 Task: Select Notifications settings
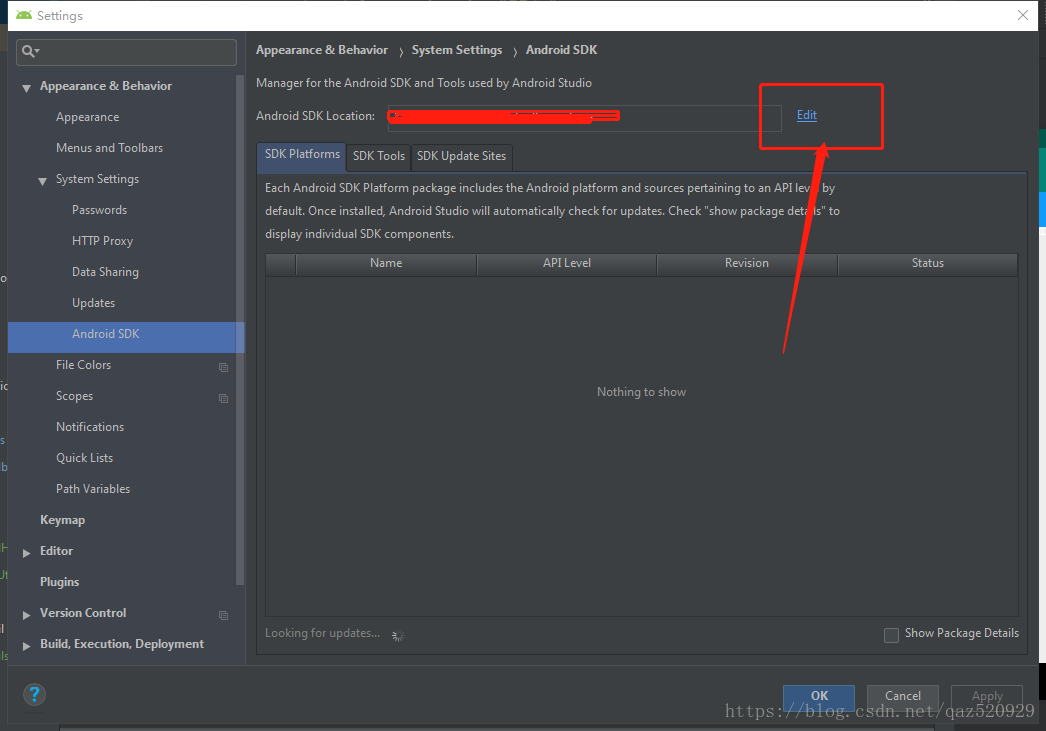pos(90,427)
